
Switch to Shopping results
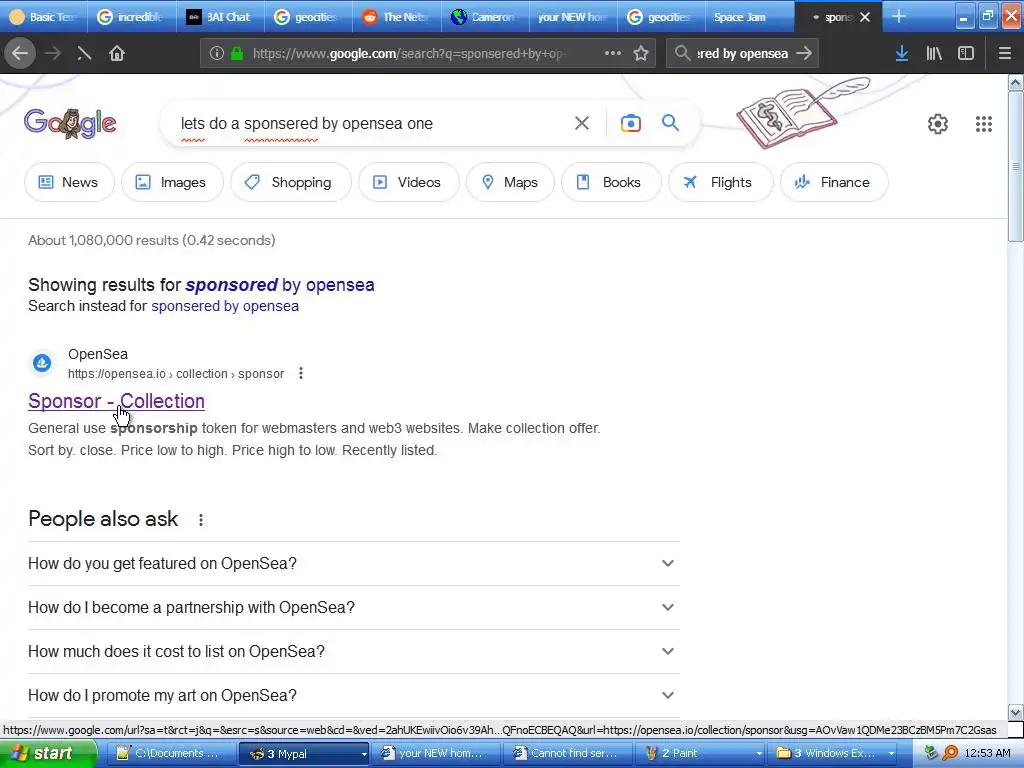[290, 182]
